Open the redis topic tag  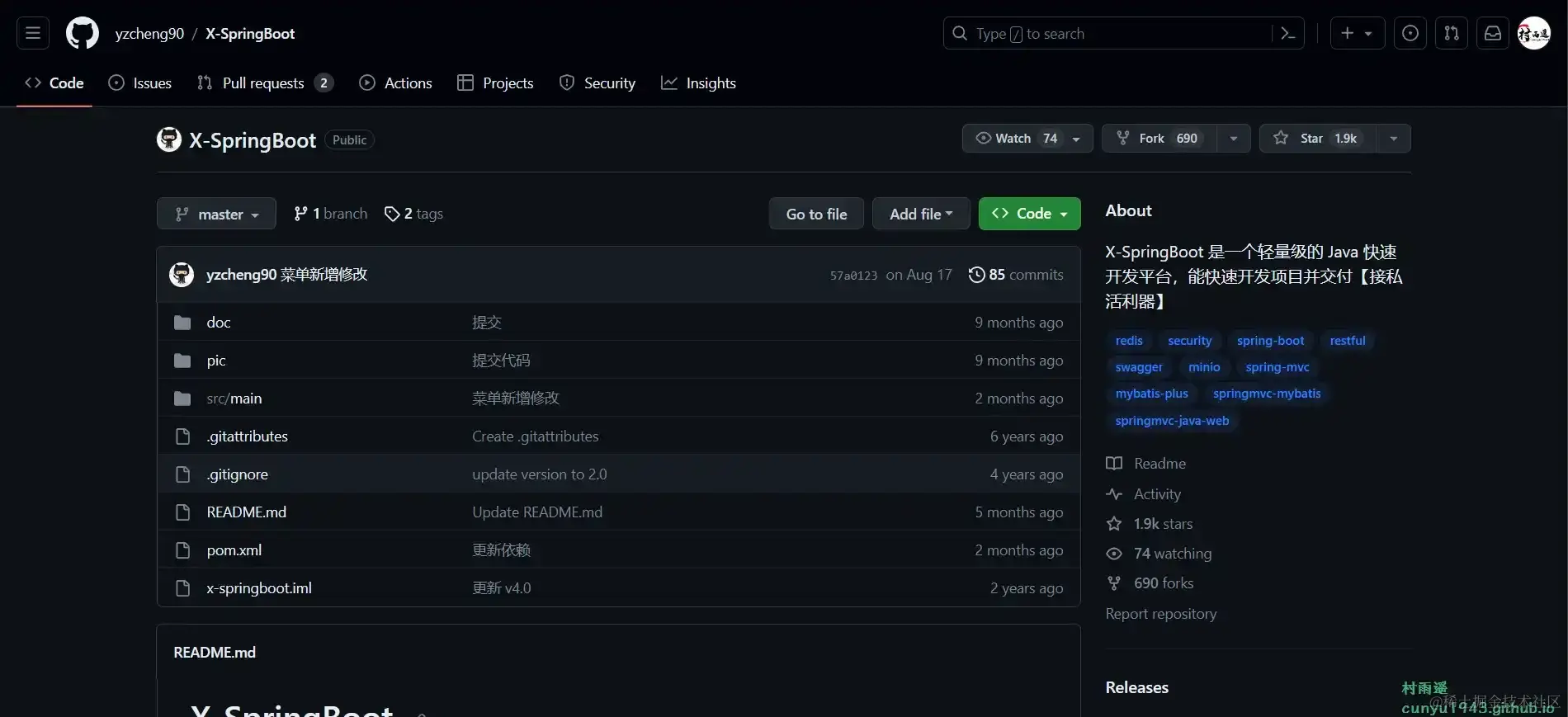coord(1129,341)
